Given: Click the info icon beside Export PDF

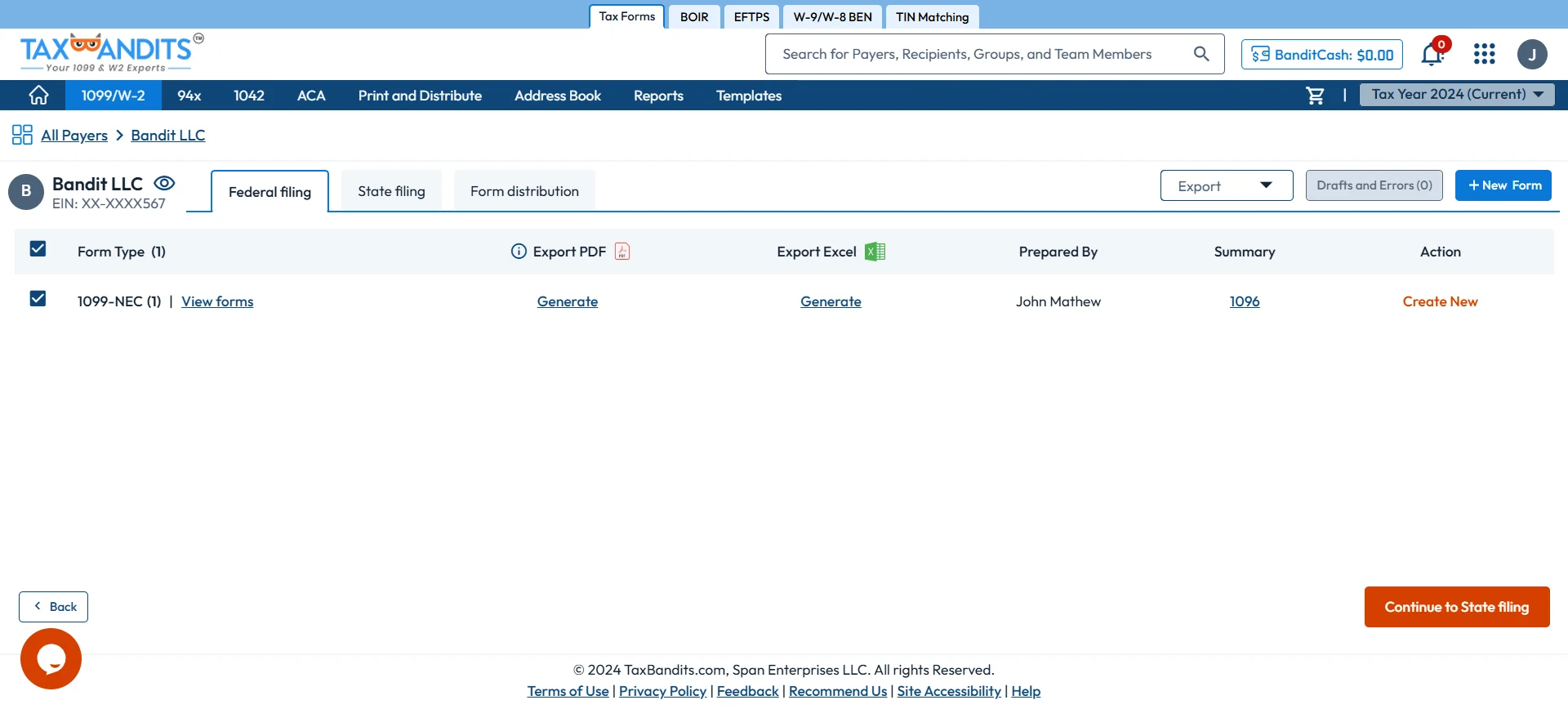Looking at the screenshot, I should point(519,252).
